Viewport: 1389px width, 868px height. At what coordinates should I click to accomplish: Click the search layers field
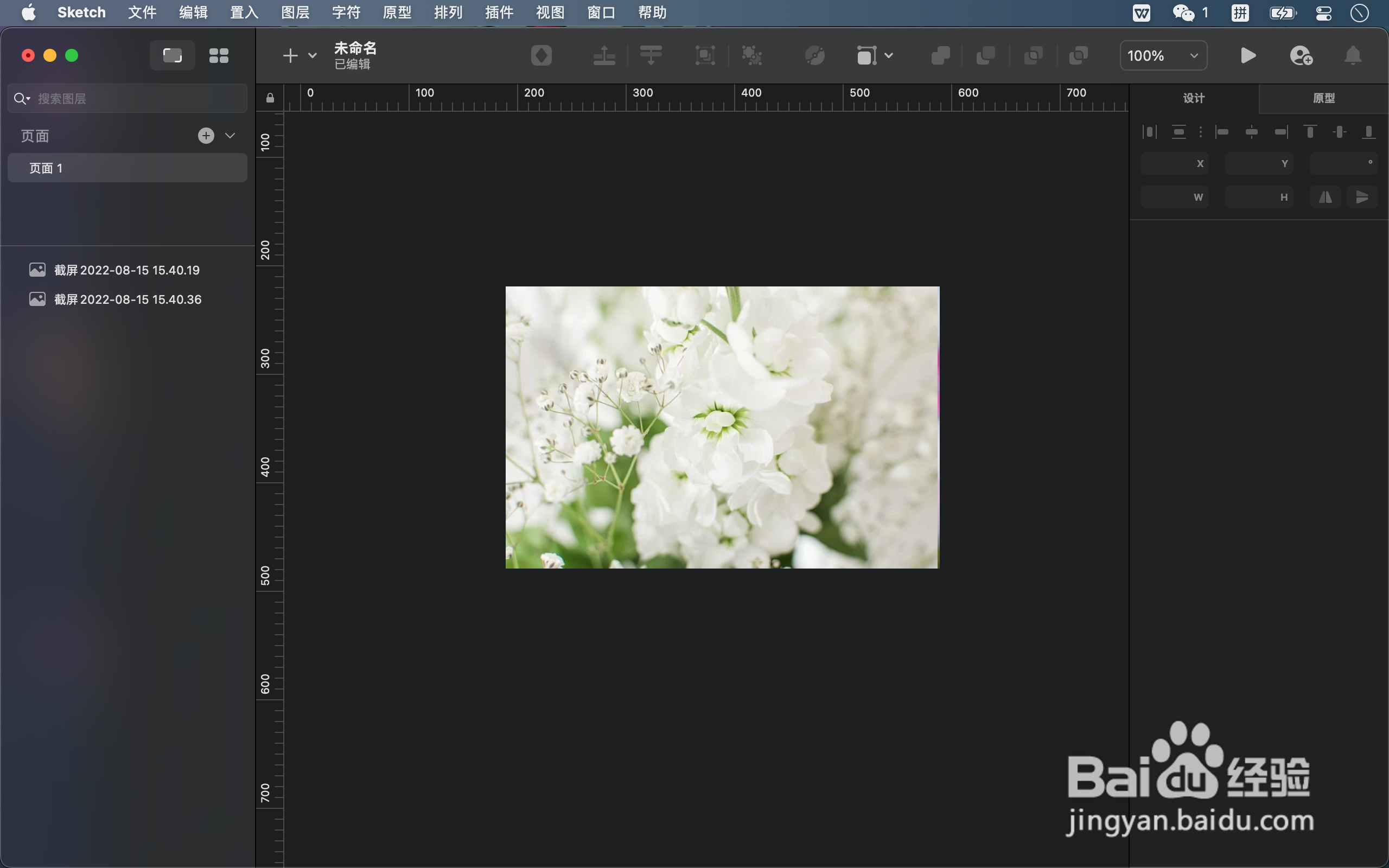(128, 98)
